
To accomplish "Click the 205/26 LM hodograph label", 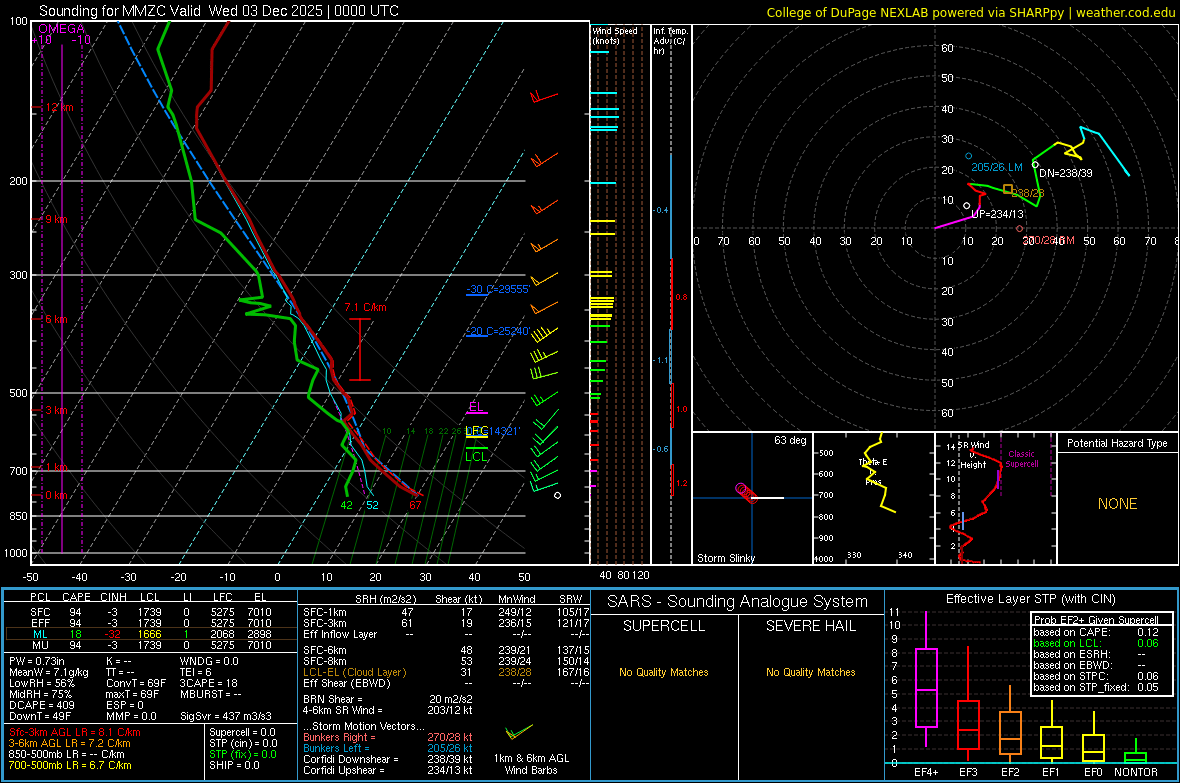I will [996, 167].
